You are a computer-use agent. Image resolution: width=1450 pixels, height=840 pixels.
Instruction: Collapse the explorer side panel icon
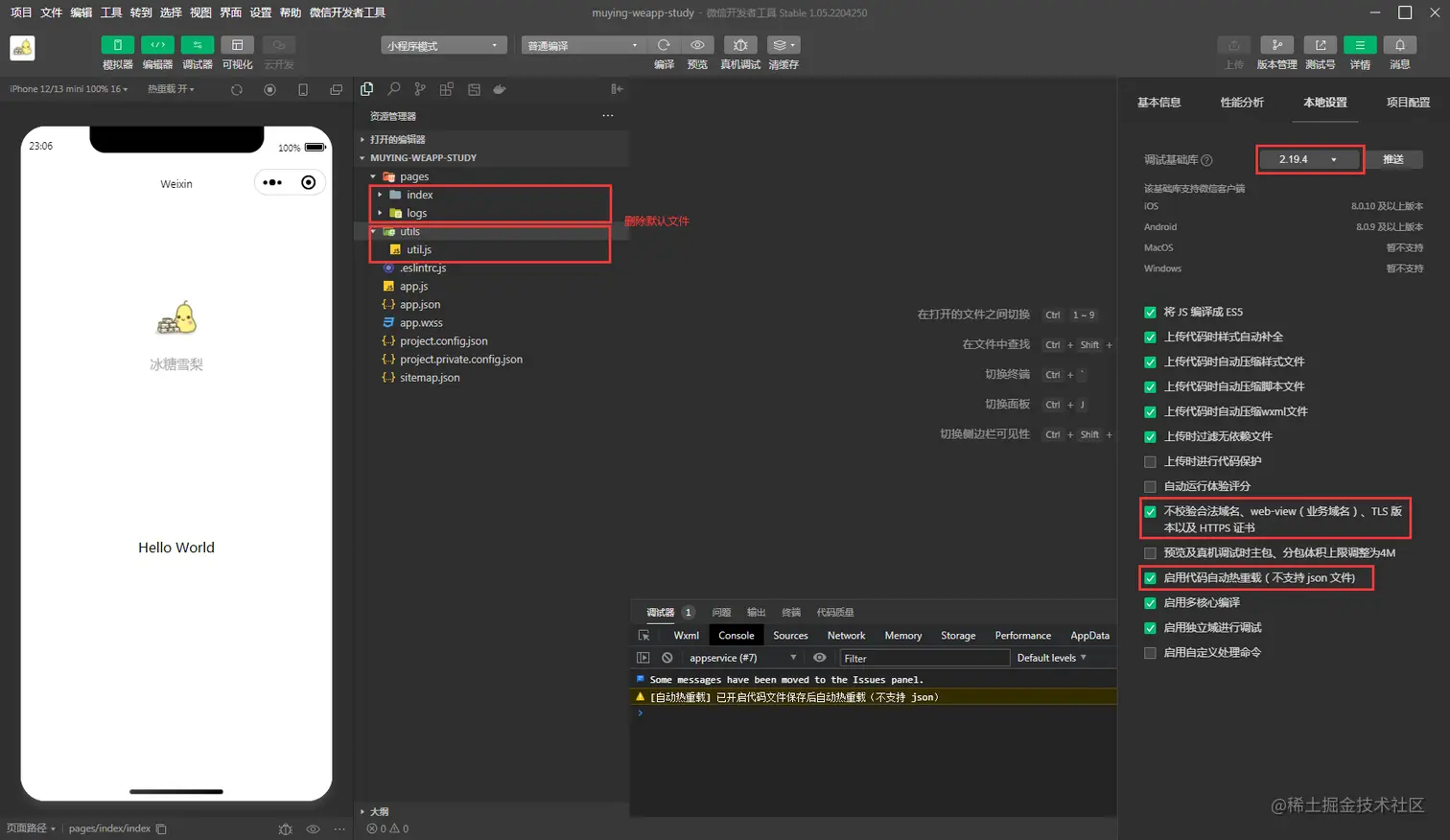click(x=617, y=89)
